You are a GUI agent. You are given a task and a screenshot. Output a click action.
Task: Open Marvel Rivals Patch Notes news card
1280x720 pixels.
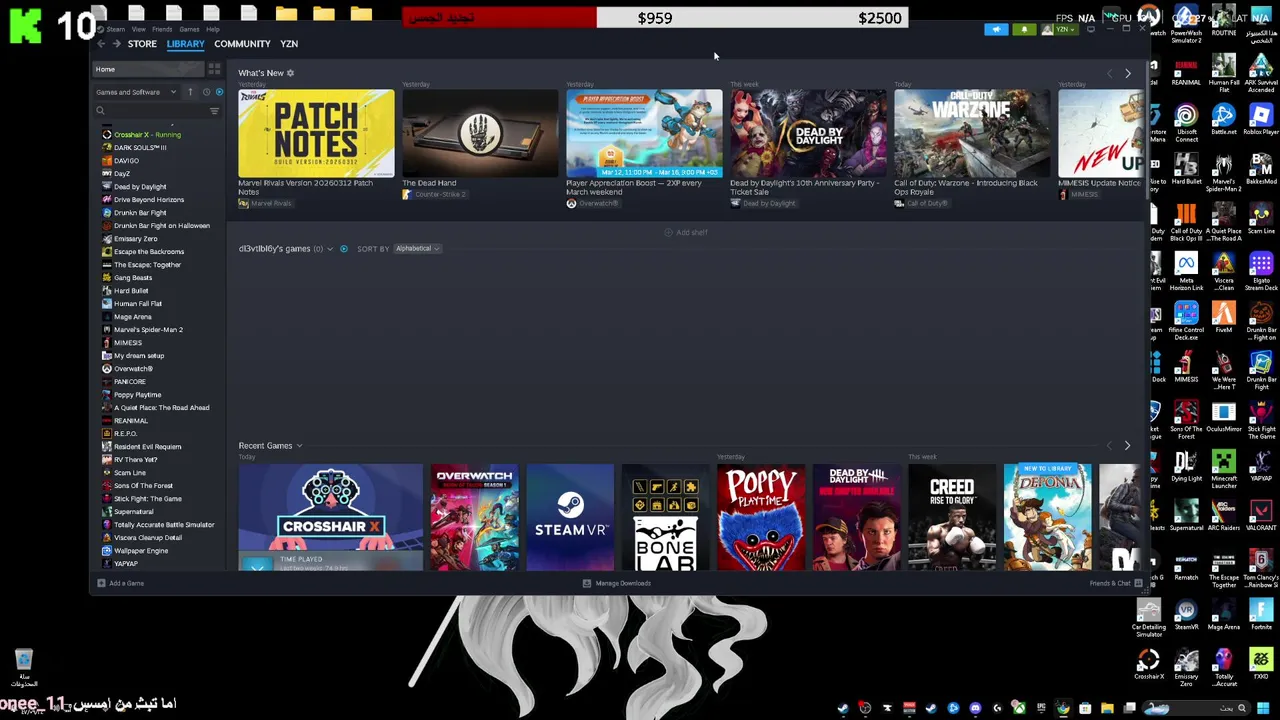(316, 134)
